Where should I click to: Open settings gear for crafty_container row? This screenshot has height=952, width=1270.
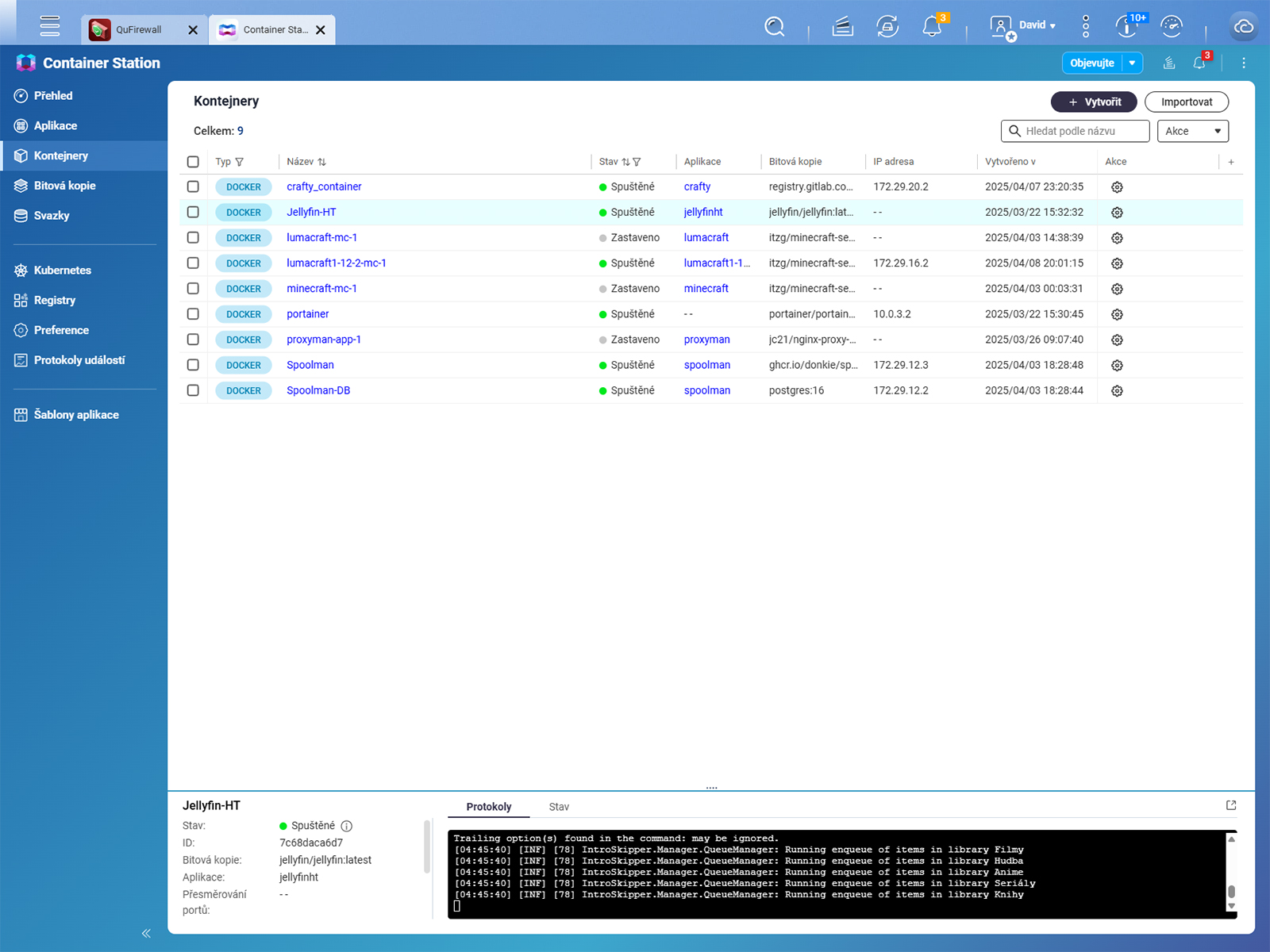click(1117, 187)
